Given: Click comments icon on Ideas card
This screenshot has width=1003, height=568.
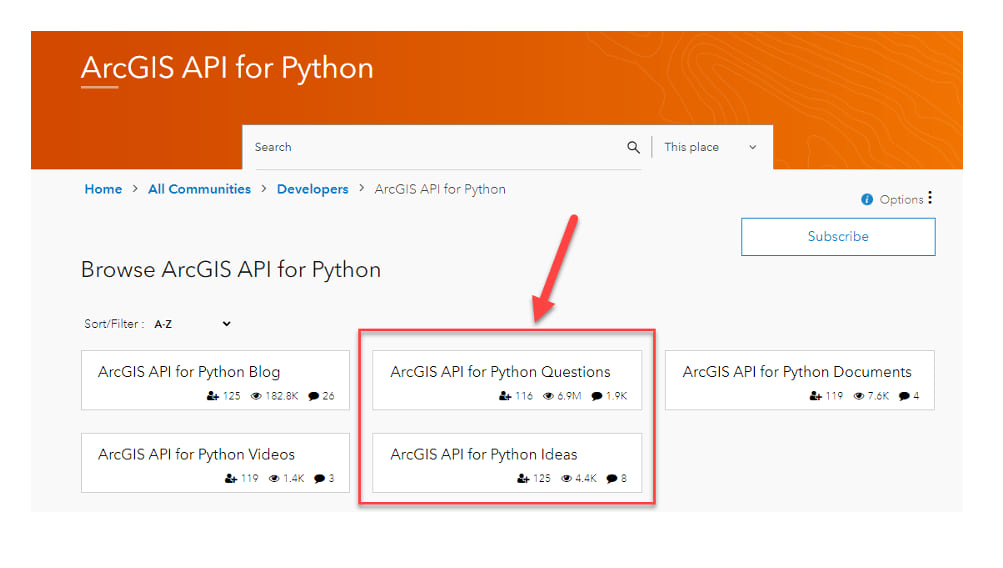Looking at the screenshot, I should (x=612, y=479).
